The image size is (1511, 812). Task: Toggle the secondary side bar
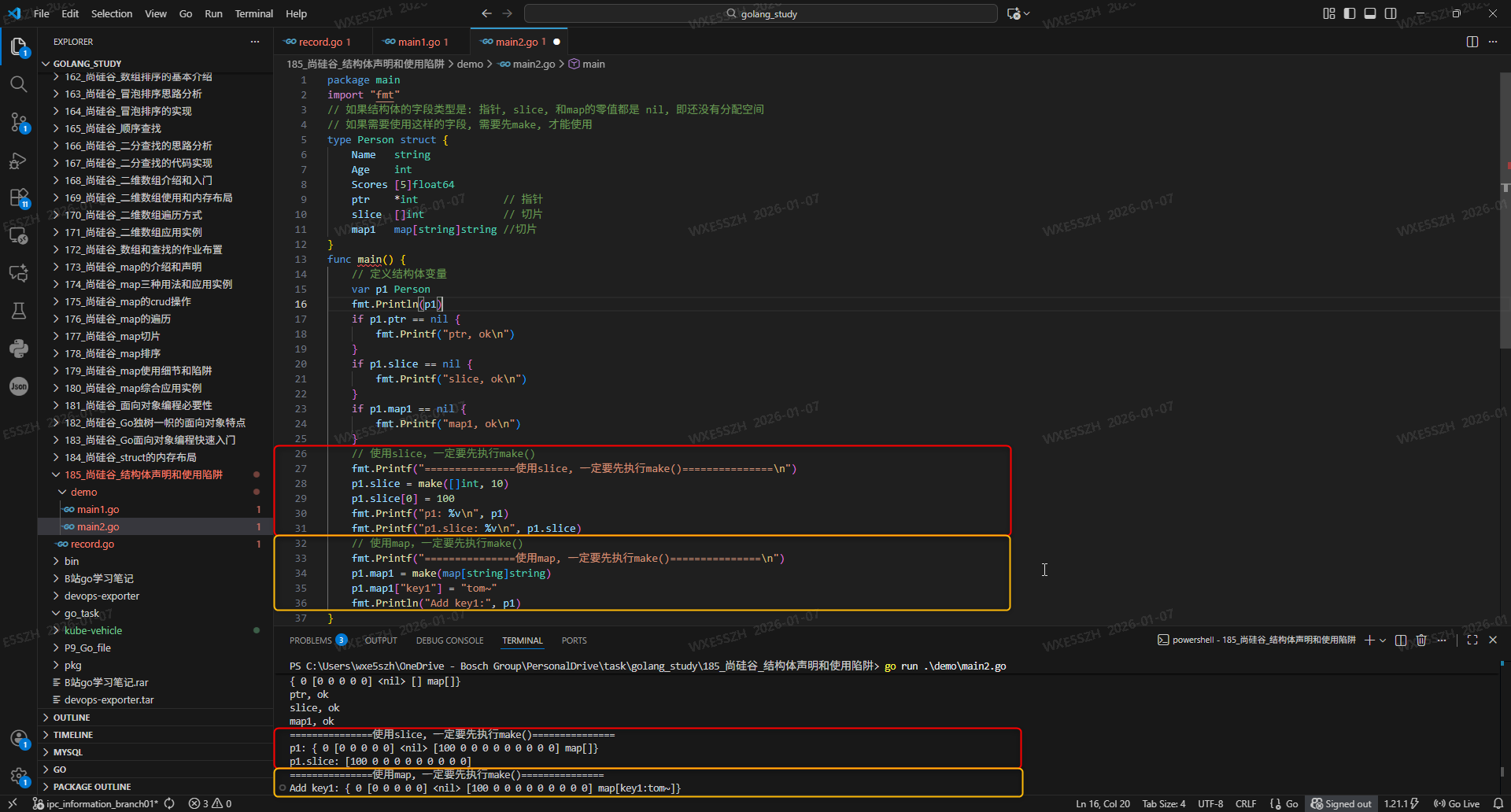tap(1391, 13)
